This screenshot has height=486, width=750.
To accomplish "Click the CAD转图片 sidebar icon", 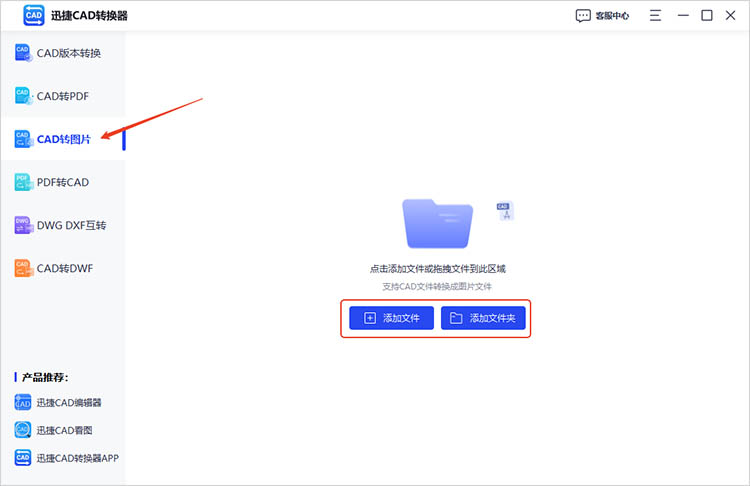I will pyautogui.click(x=23, y=139).
